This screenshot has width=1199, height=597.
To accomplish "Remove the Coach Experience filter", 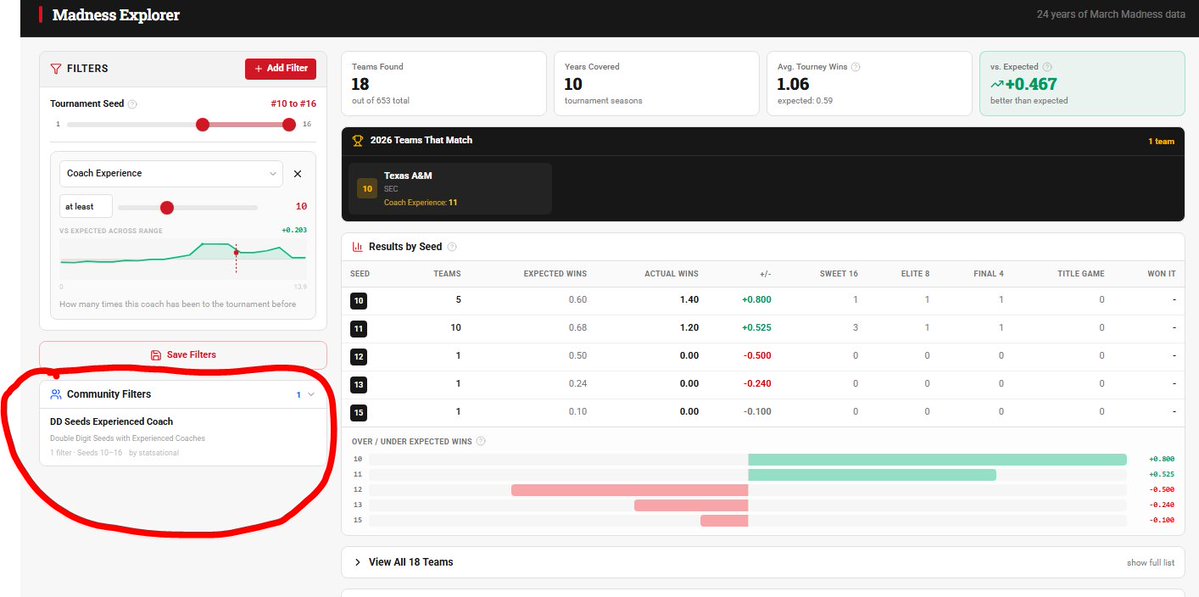I will (x=297, y=174).
